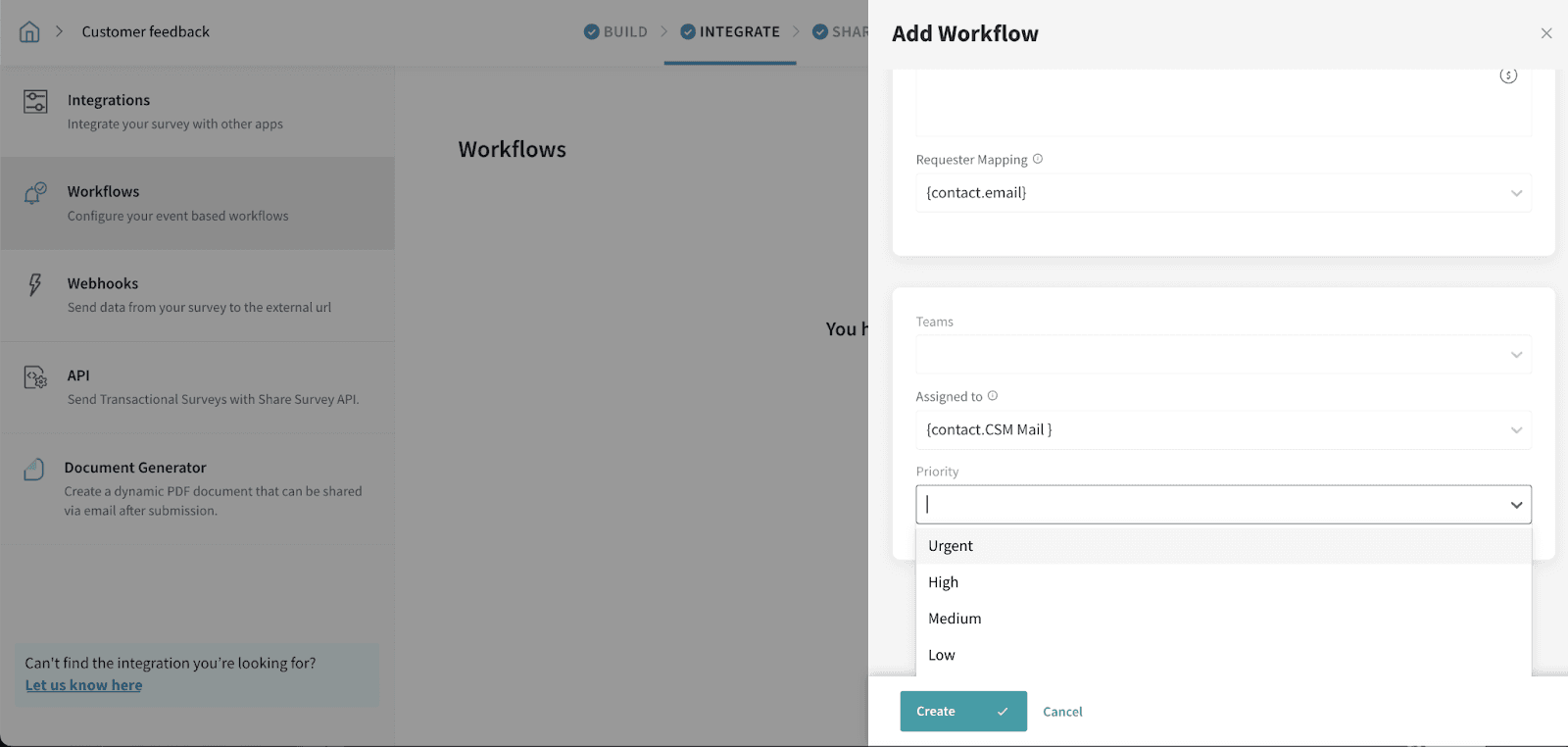Click the API gear icon
Viewport: 1568px width, 747px height.
coord(35,376)
